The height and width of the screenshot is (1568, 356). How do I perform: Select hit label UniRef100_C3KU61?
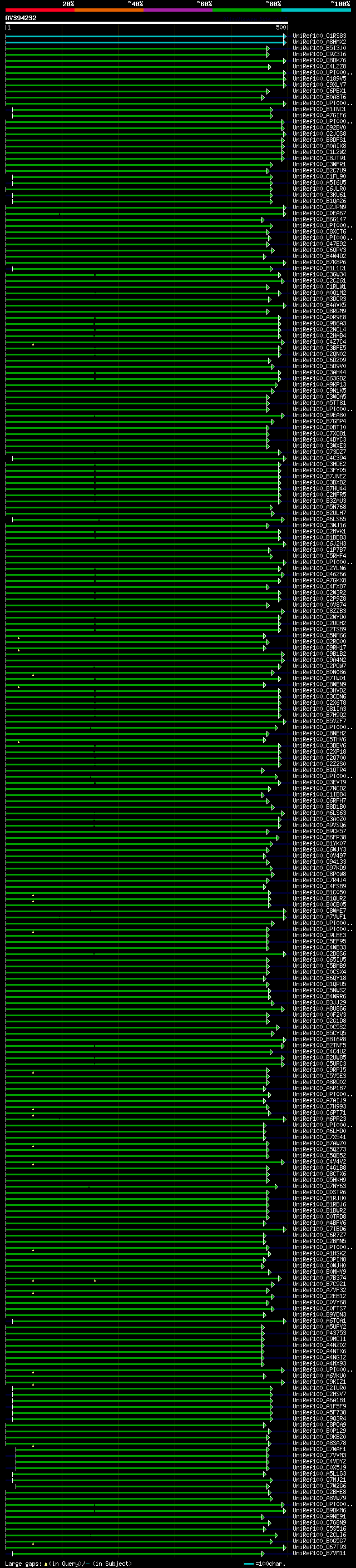coord(319,195)
